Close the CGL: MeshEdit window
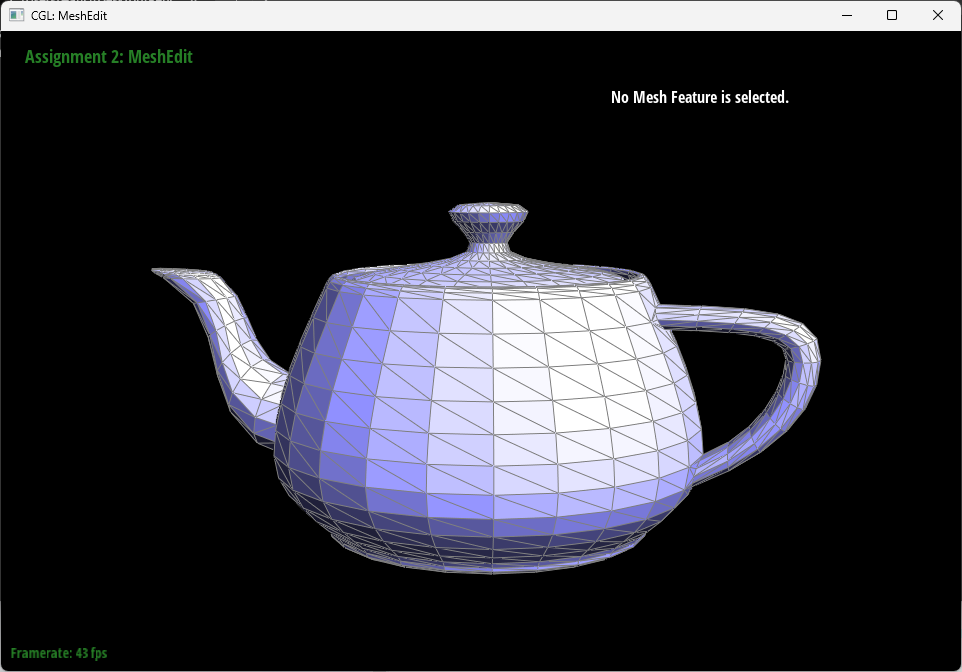Image resolution: width=962 pixels, height=672 pixels. coord(937,15)
